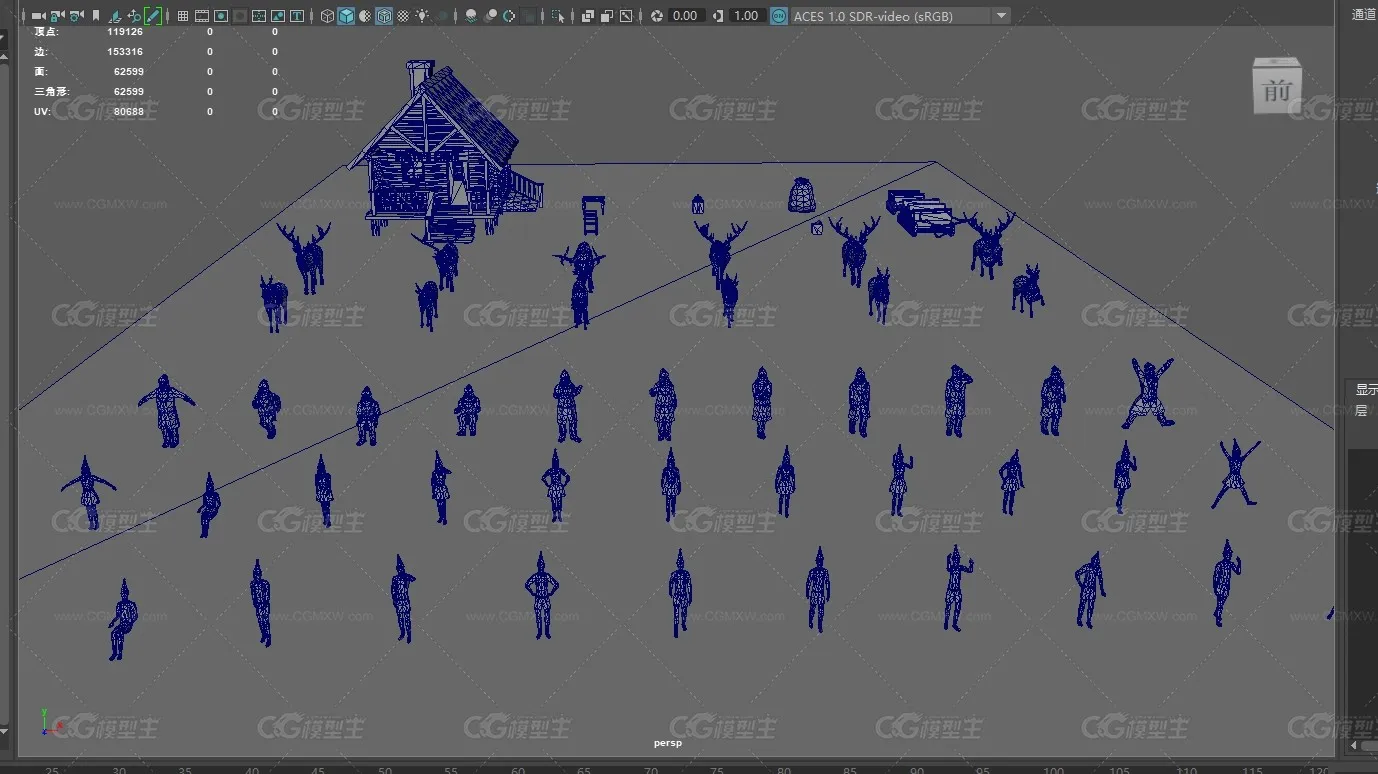Click the 面 row value 62599

129,72
